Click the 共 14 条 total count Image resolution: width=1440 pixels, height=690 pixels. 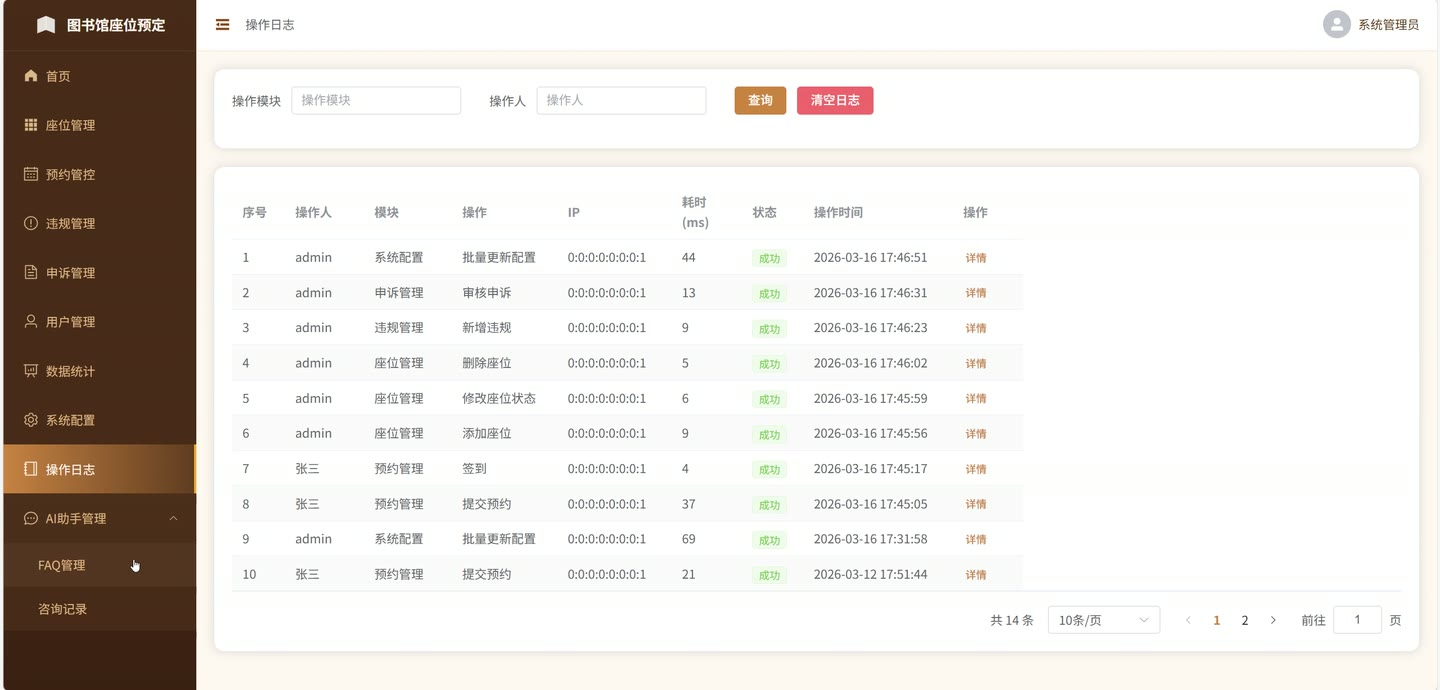(1012, 620)
